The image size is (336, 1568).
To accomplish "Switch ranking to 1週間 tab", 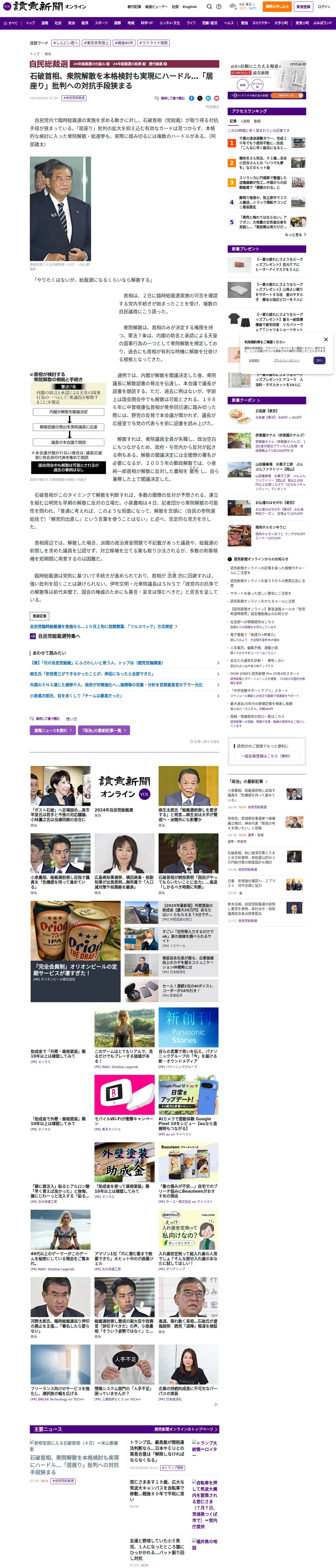I will click(246, 121).
